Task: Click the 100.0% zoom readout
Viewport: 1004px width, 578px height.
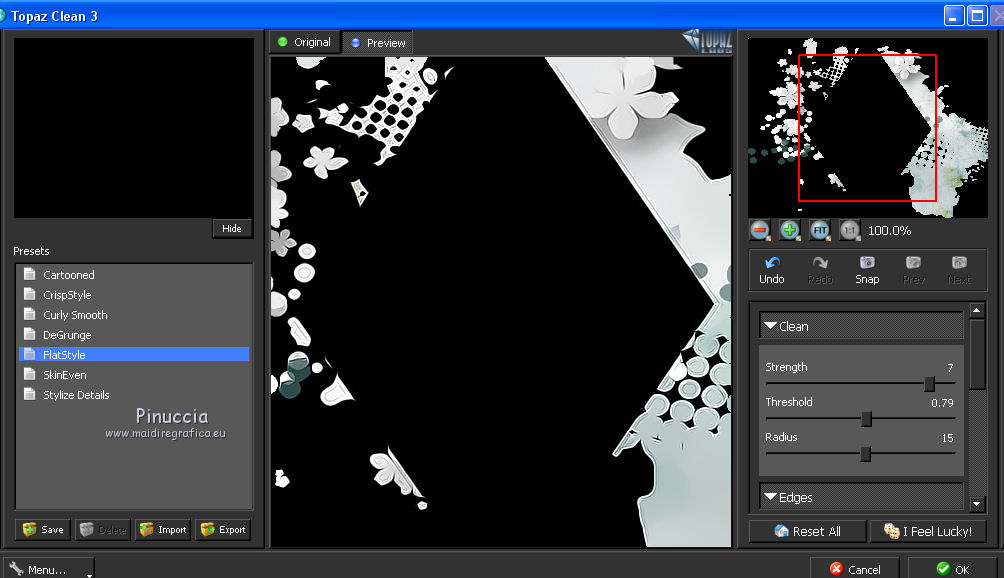Action: click(889, 230)
